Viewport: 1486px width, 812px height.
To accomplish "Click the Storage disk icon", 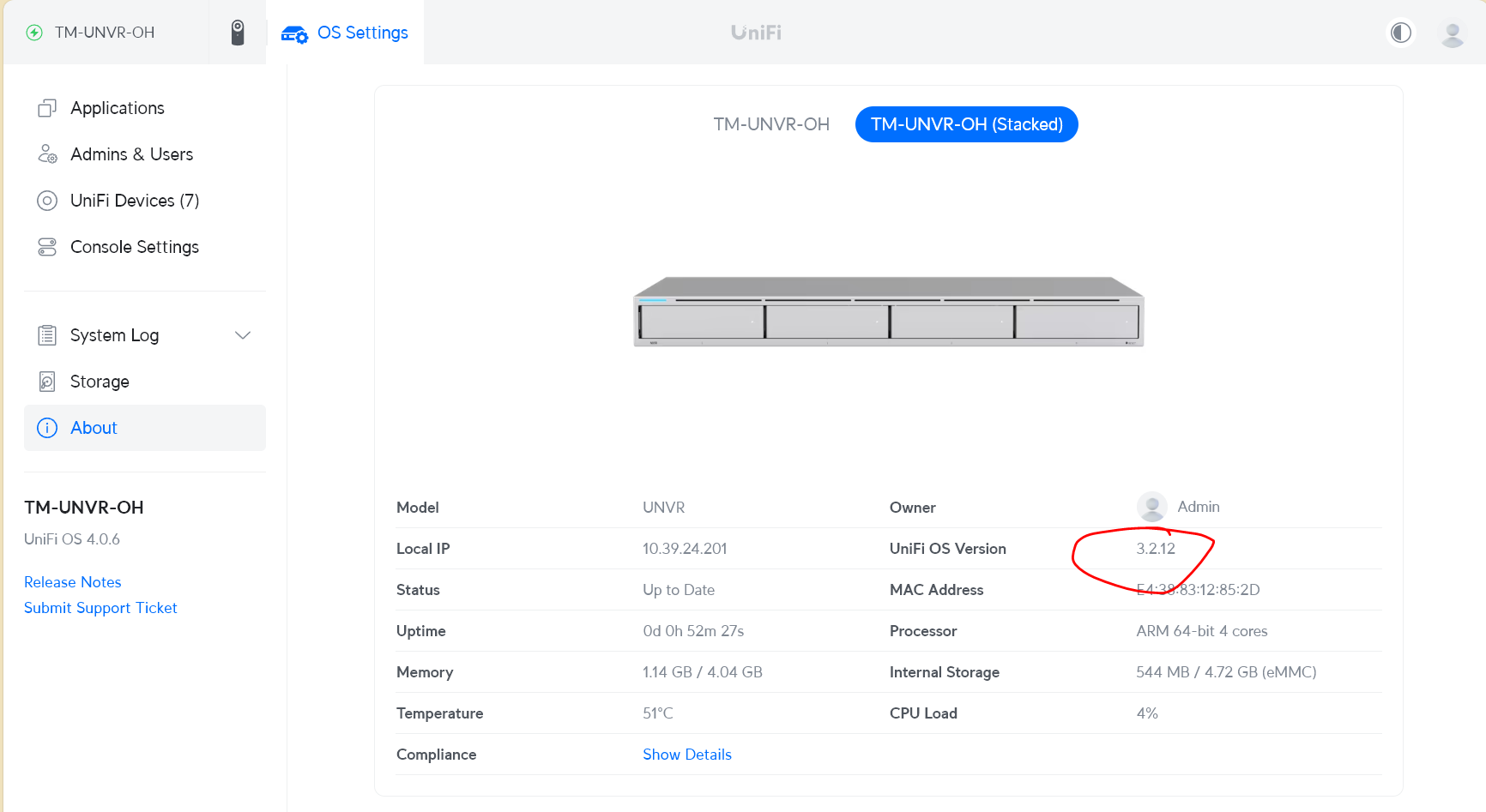I will (47, 382).
